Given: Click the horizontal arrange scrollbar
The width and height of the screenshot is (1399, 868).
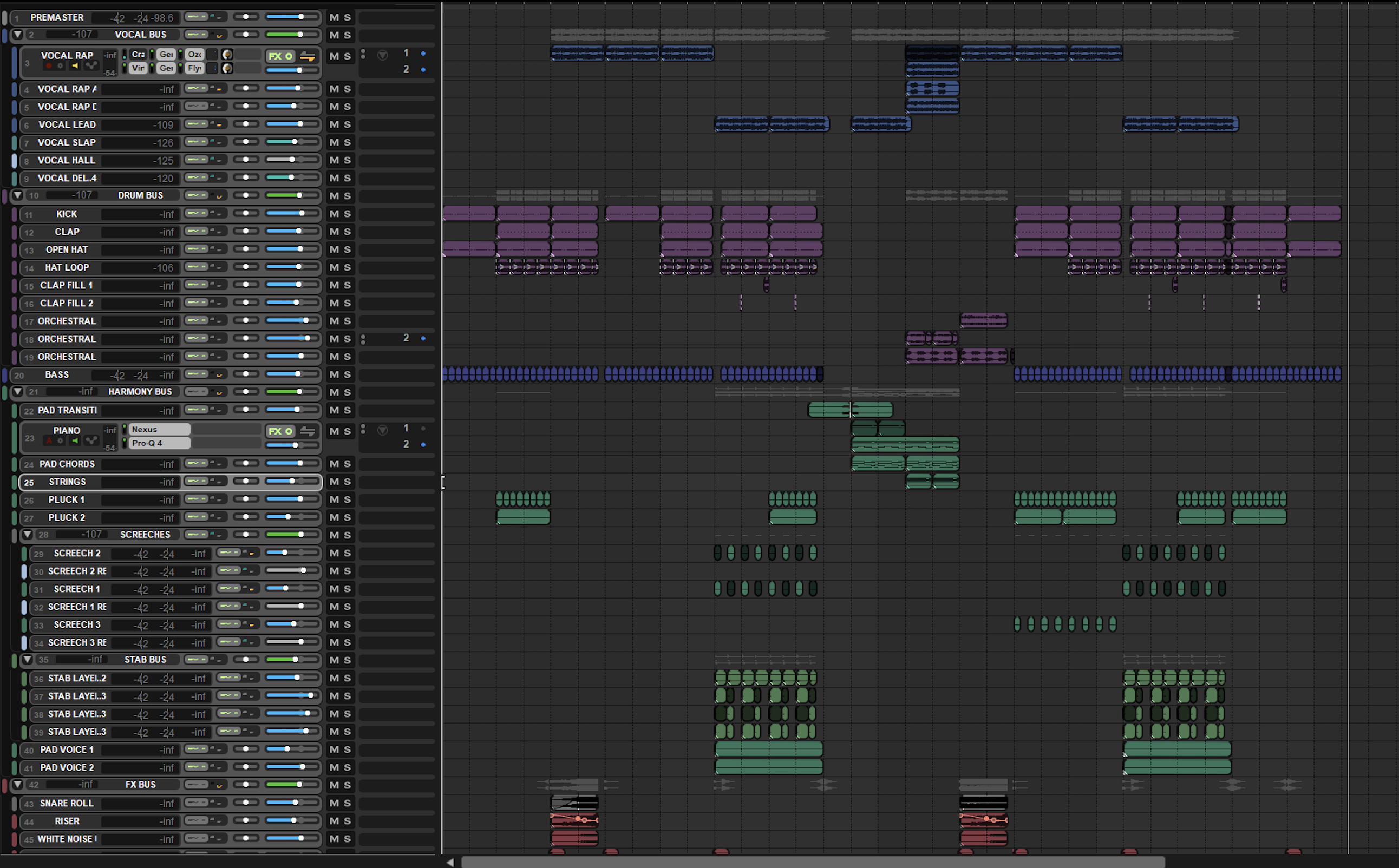Looking at the screenshot, I should tap(812, 862).
